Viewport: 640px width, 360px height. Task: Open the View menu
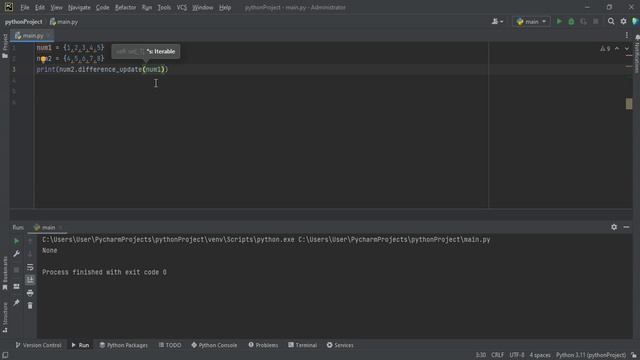(x=56, y=7)
